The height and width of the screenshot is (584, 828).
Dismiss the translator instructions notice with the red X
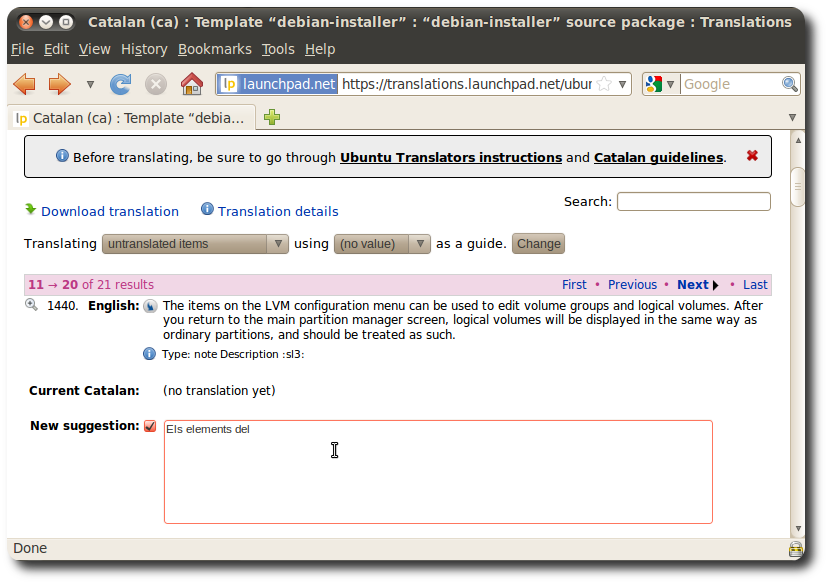pos(752,156)
